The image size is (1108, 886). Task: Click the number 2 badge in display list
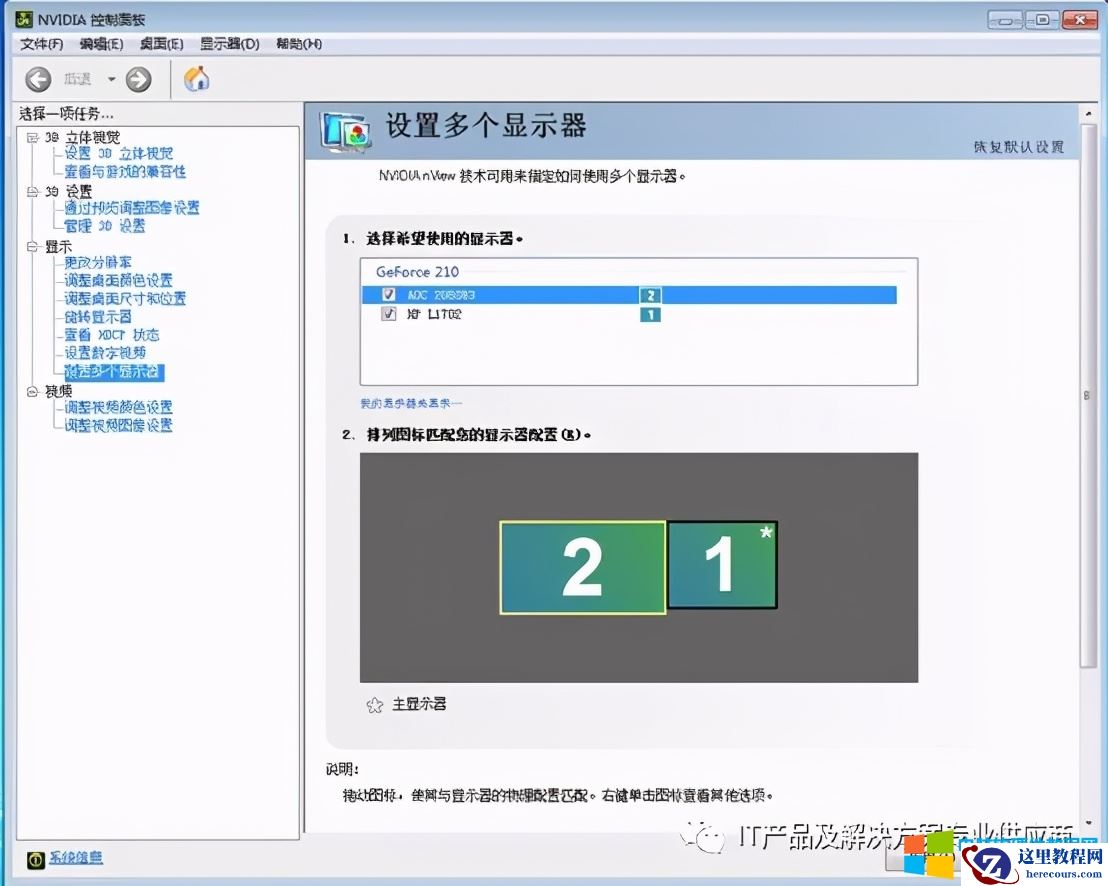tap(650, 295)
